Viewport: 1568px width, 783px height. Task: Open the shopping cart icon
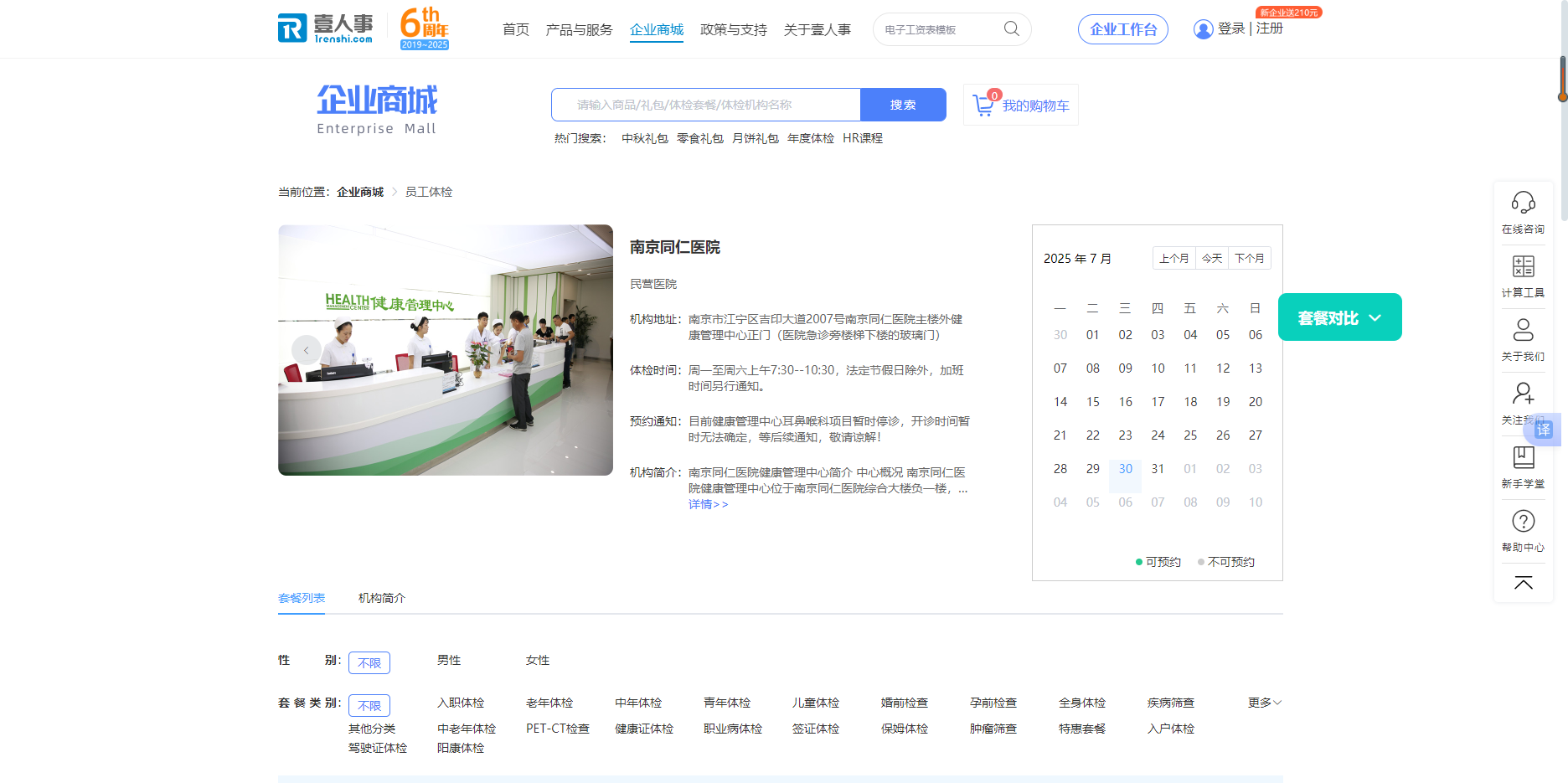983,106
